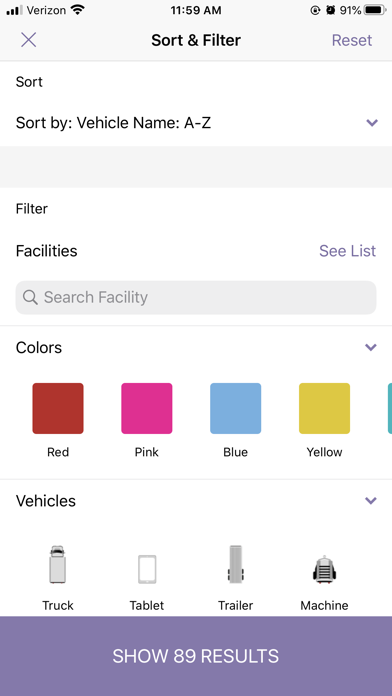
Task: Pick the Blue color swatch
Action: tap(236, 408)
